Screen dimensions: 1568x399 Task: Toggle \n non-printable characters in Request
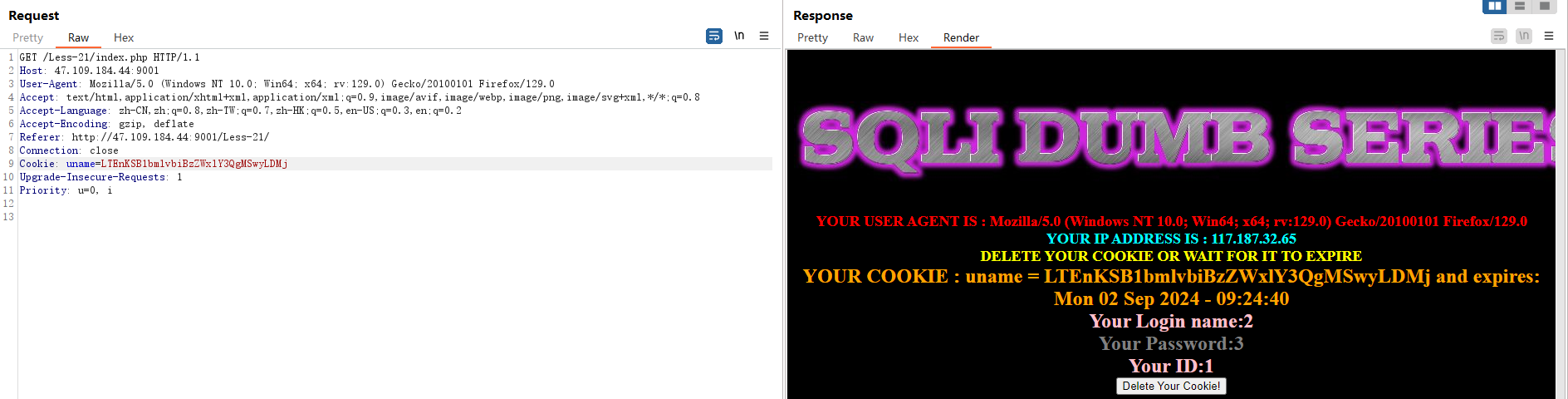(739, 36)
